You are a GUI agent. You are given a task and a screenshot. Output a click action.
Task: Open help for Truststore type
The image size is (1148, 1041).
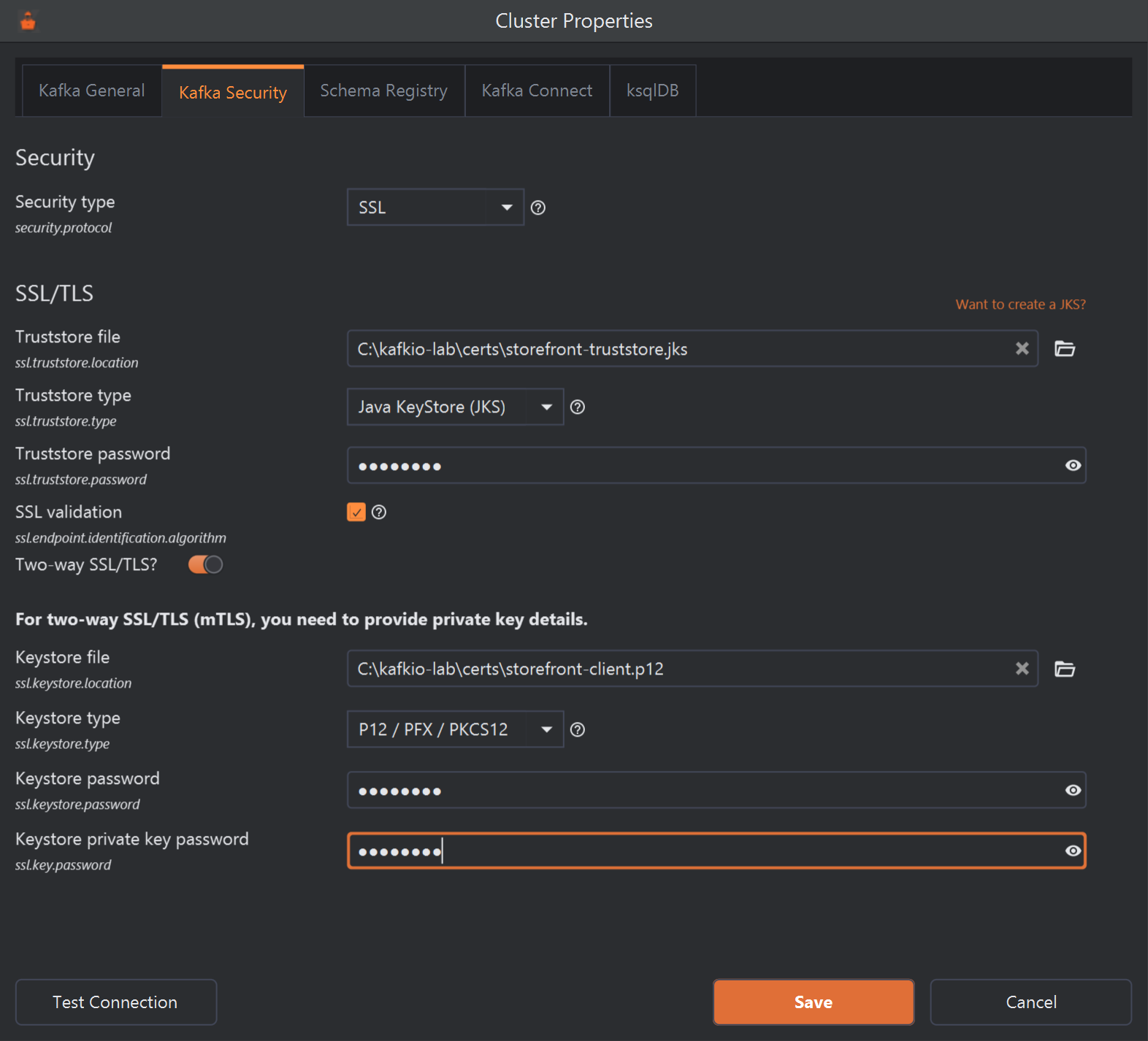578,407
